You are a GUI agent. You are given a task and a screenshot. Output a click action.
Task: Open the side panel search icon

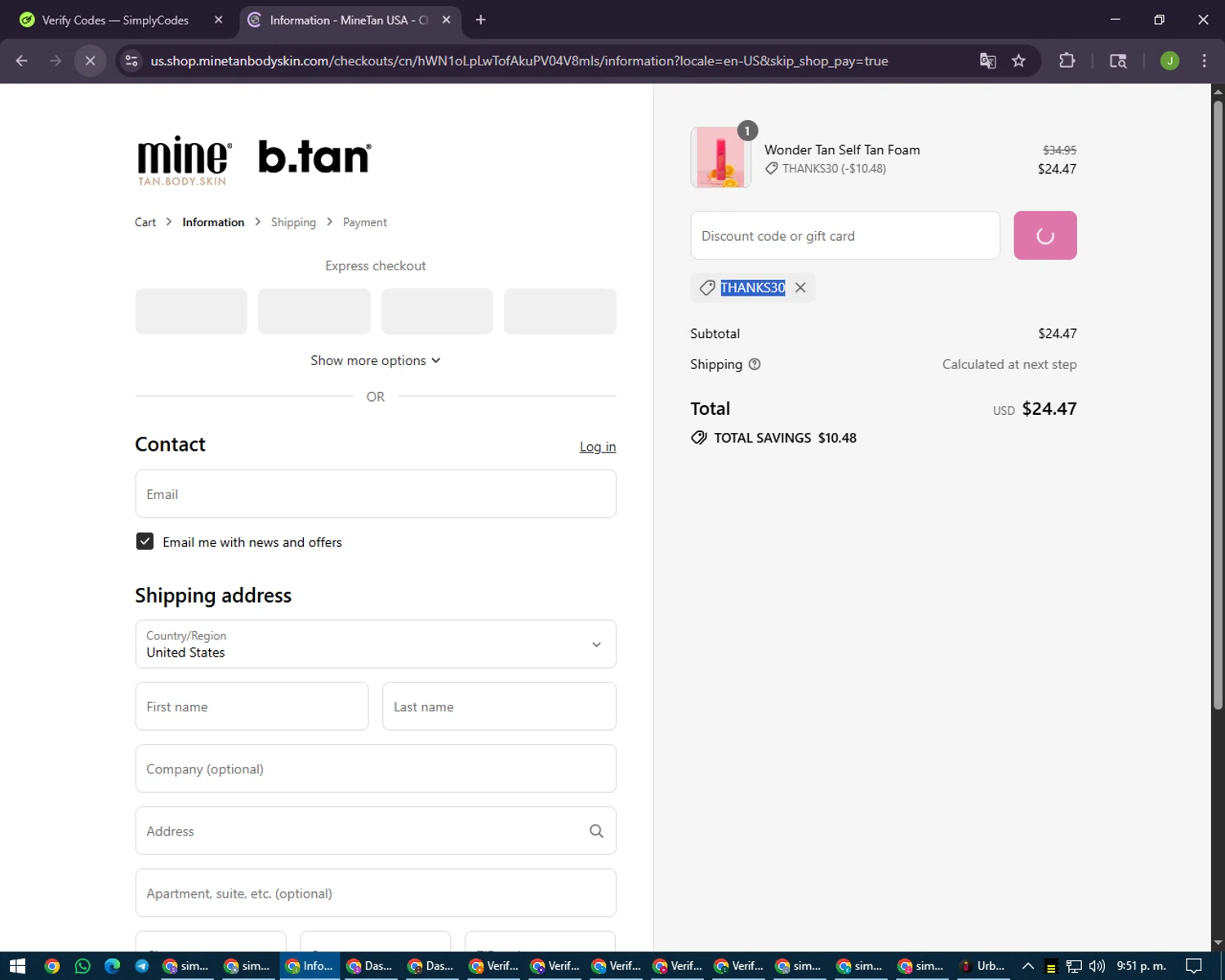coord(1118,60)
